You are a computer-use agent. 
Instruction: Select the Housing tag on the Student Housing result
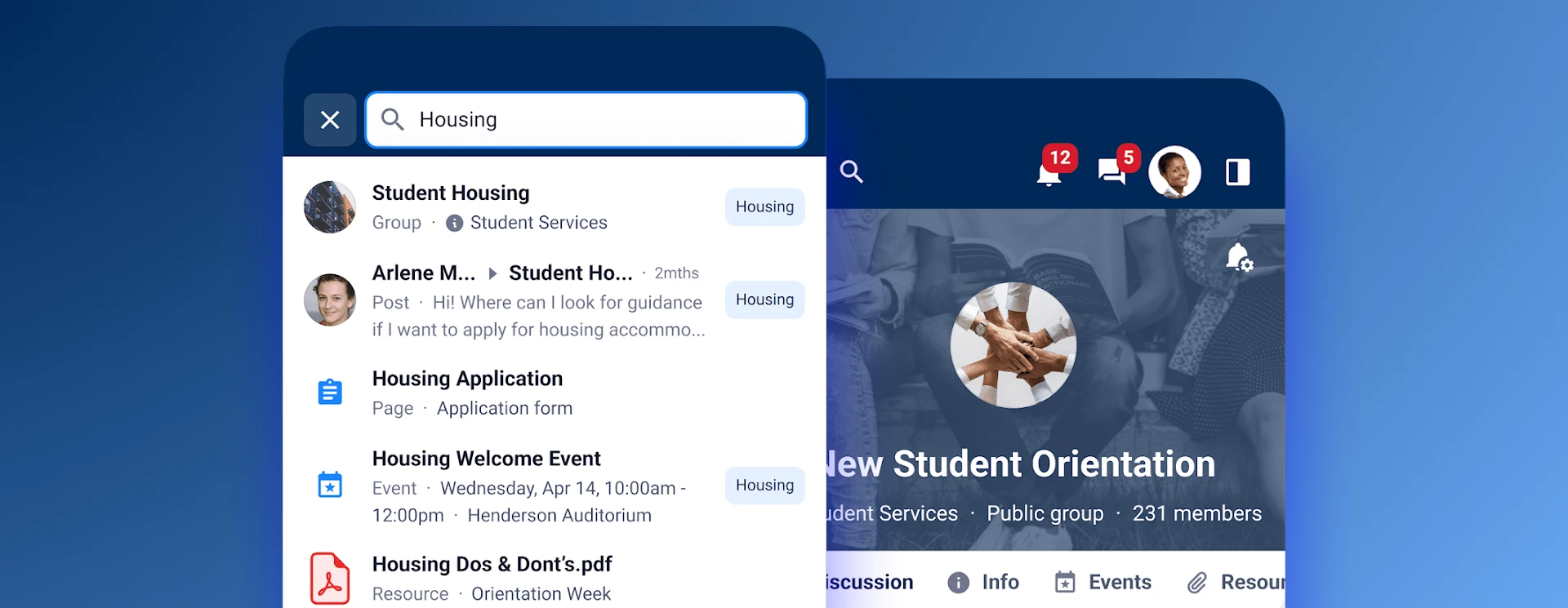point(764,207)
